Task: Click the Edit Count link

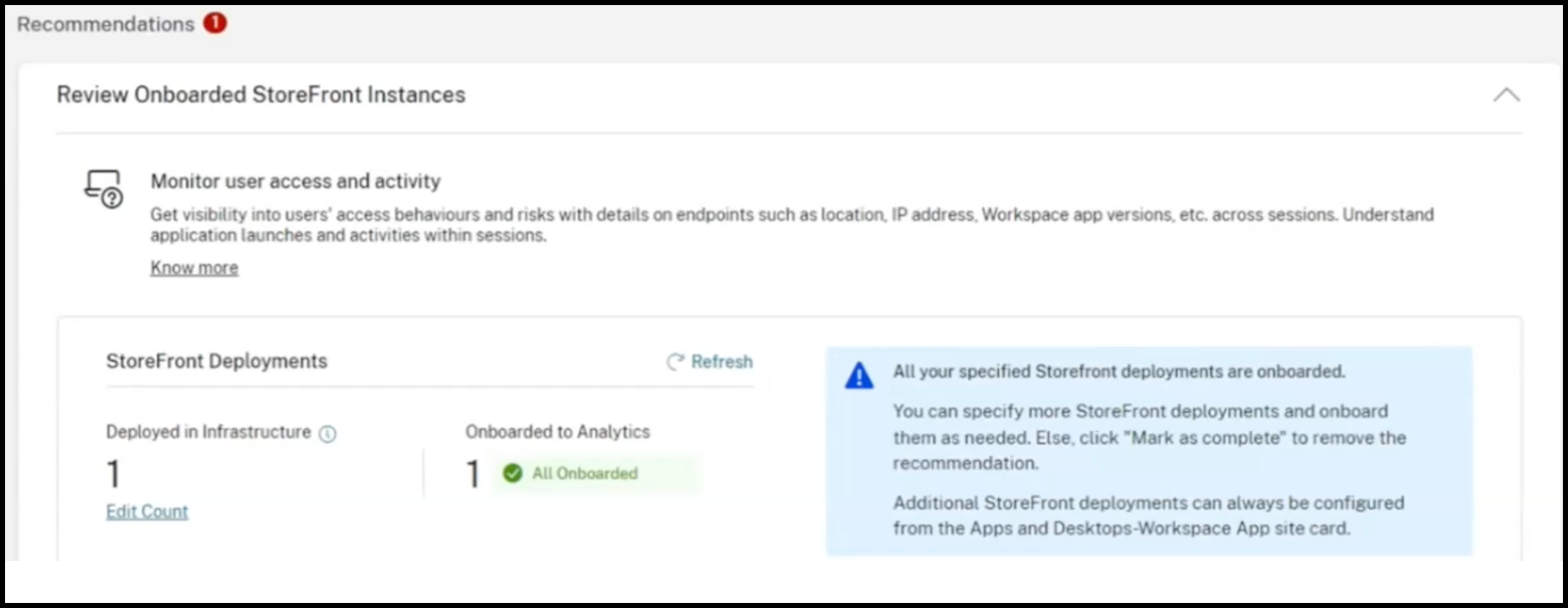Action: [x=147, y=511]
